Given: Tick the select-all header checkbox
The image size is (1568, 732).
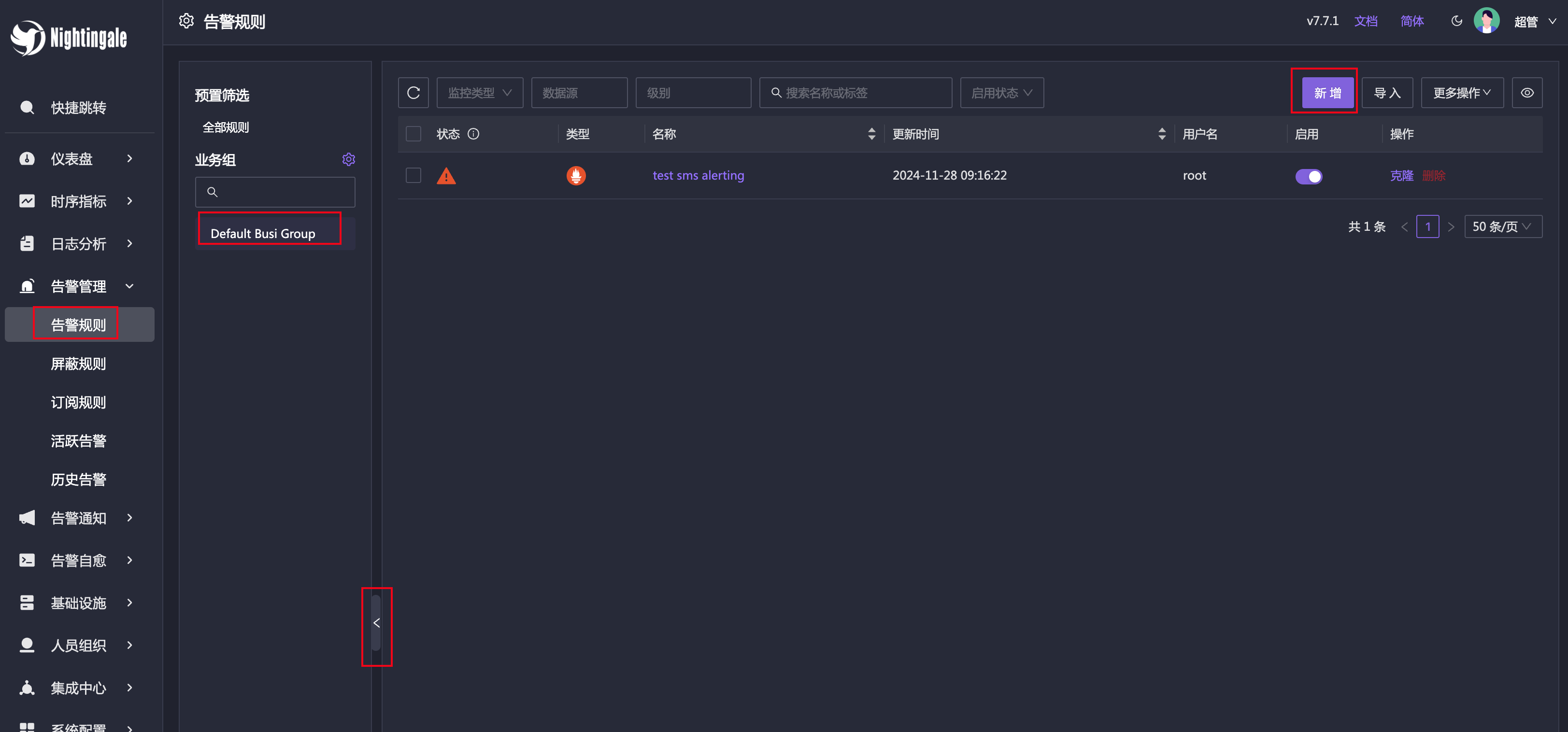Looking at the screenshot, I should pos(413,134).
